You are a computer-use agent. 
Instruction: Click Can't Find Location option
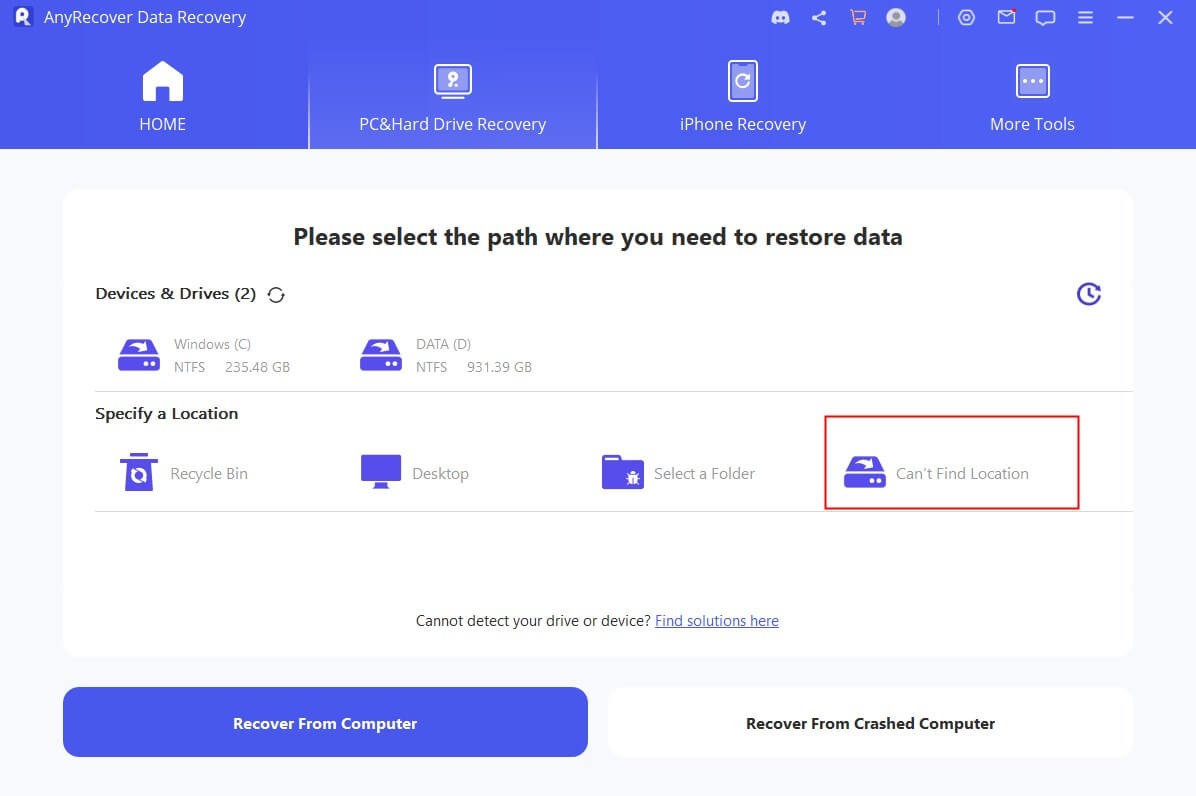951,471
